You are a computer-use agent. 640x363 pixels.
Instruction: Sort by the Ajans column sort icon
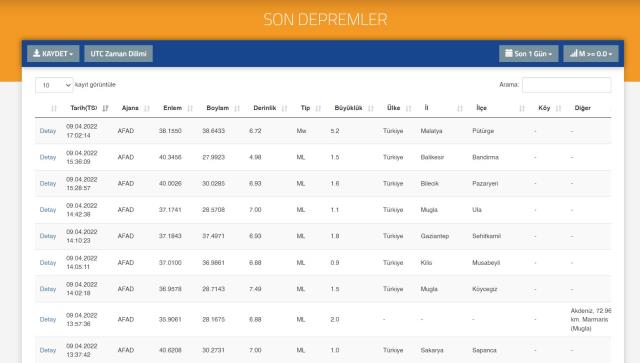(147, 108)
